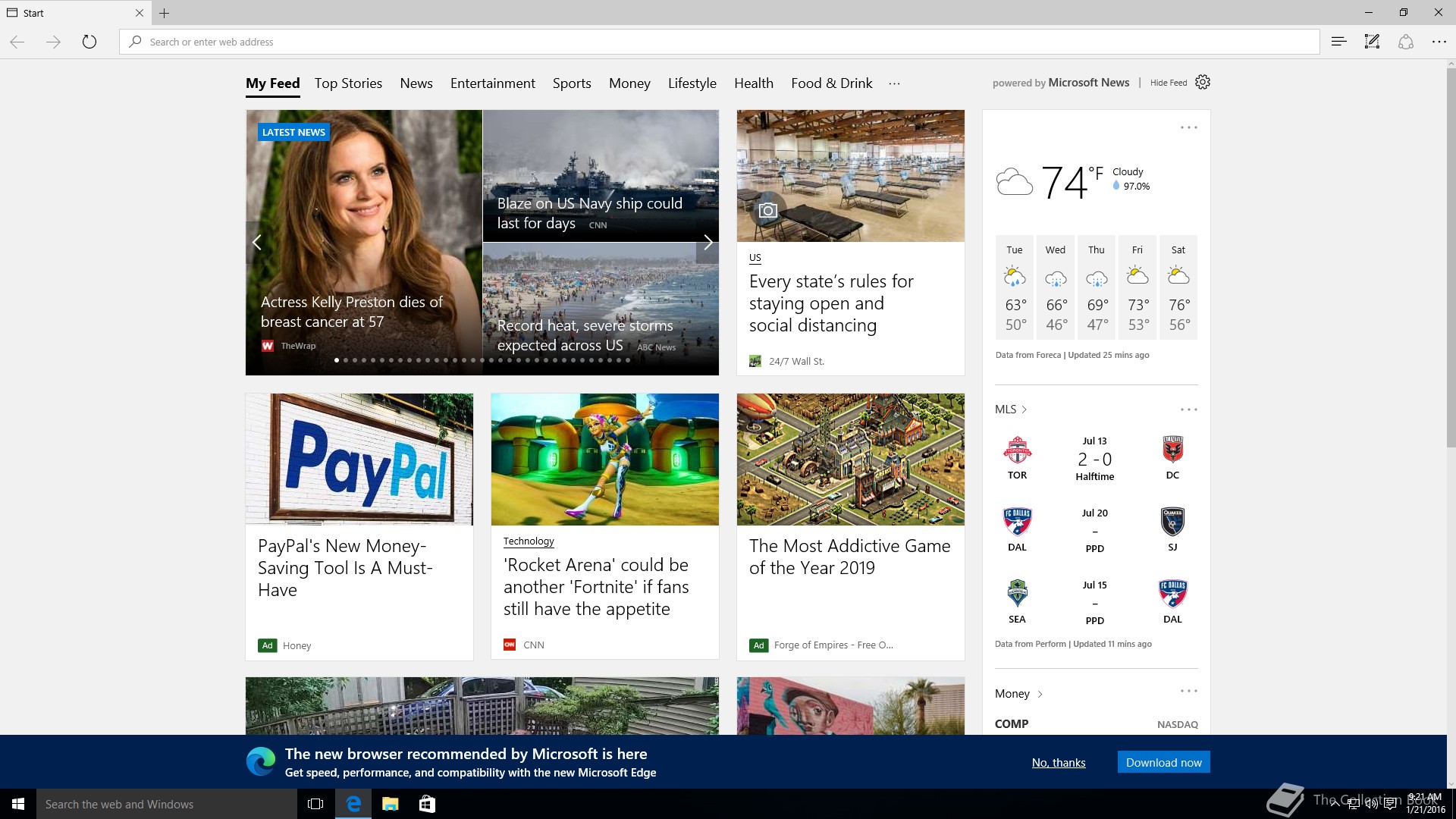This screenshot has height=819, width=1456.
Task: Click the cloudy weather icon beside 74°F
Action: tap(1014, 183)
